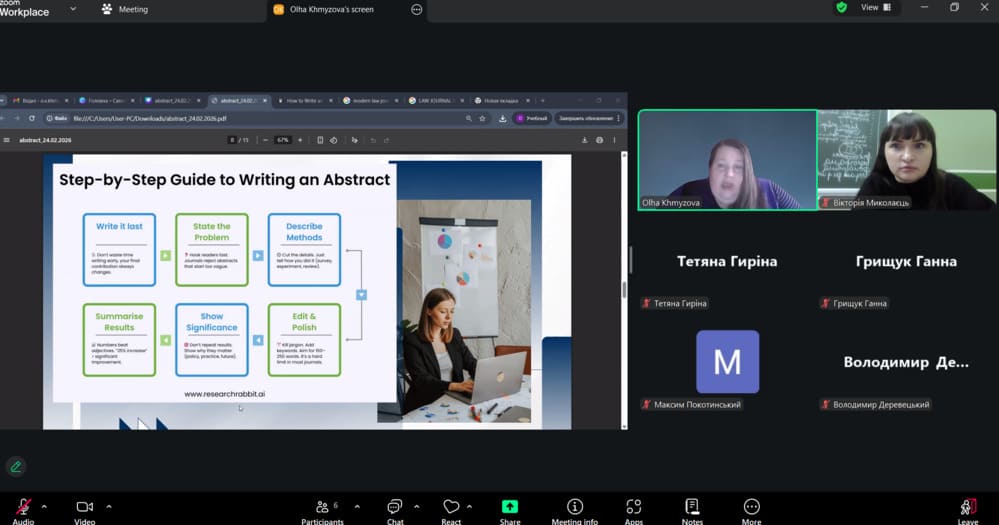
Task: Open the Zoom Workplace dropdown chevron
Action: [73, 9]
